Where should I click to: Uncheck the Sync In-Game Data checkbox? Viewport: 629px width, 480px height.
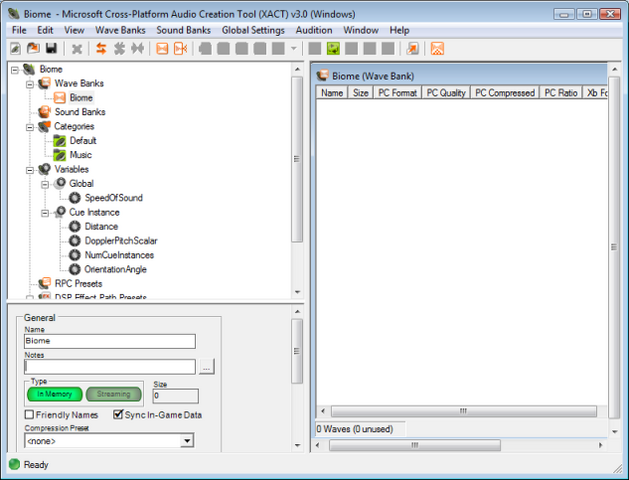(x=118, y=414)
